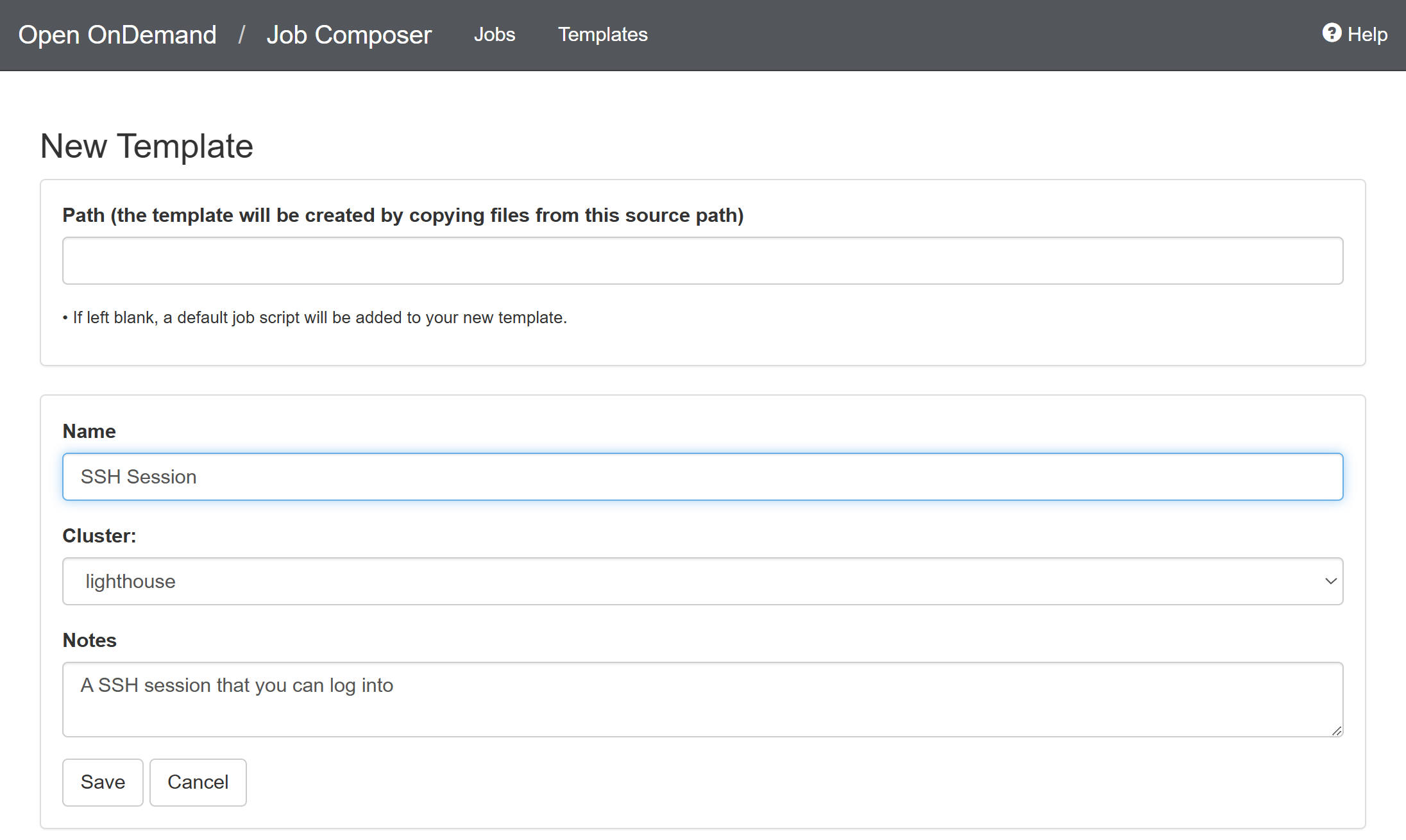Click into the Name field with SSH Session
The image size is (1406, 840).
pyautogui.click(x=702, y=476)
